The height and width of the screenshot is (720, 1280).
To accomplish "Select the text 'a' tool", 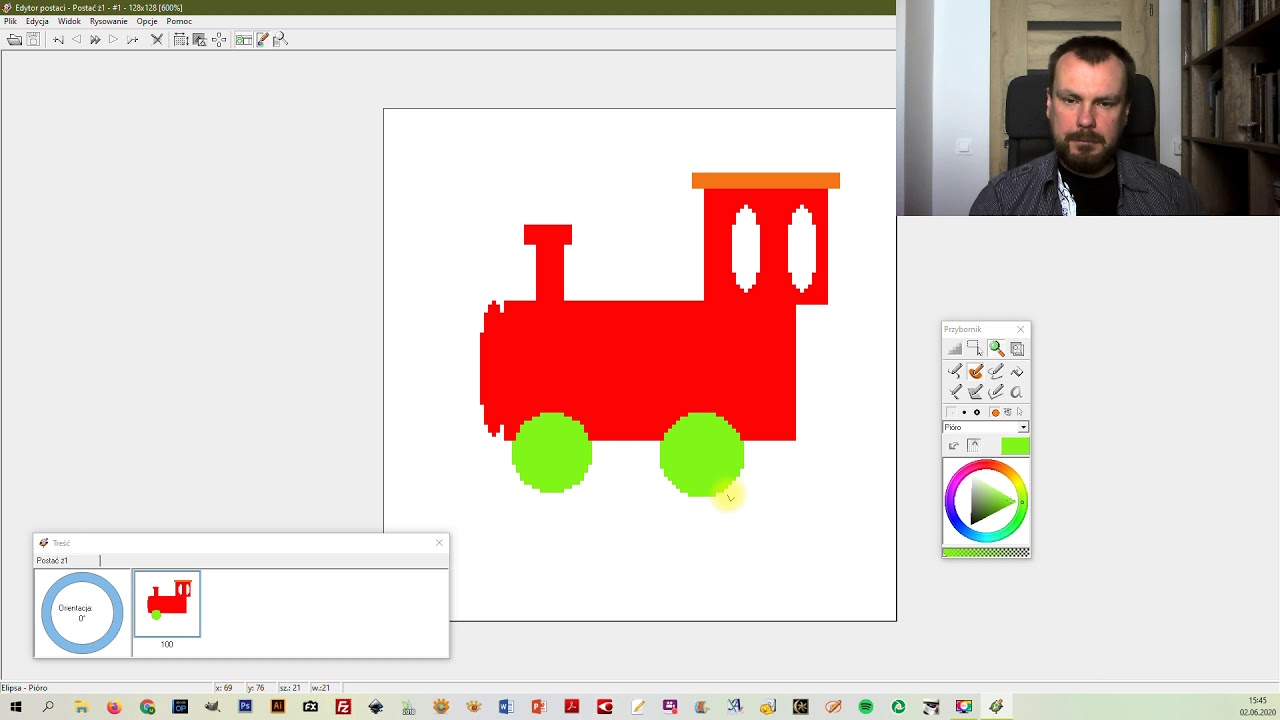I will (x=1017, y=392).
